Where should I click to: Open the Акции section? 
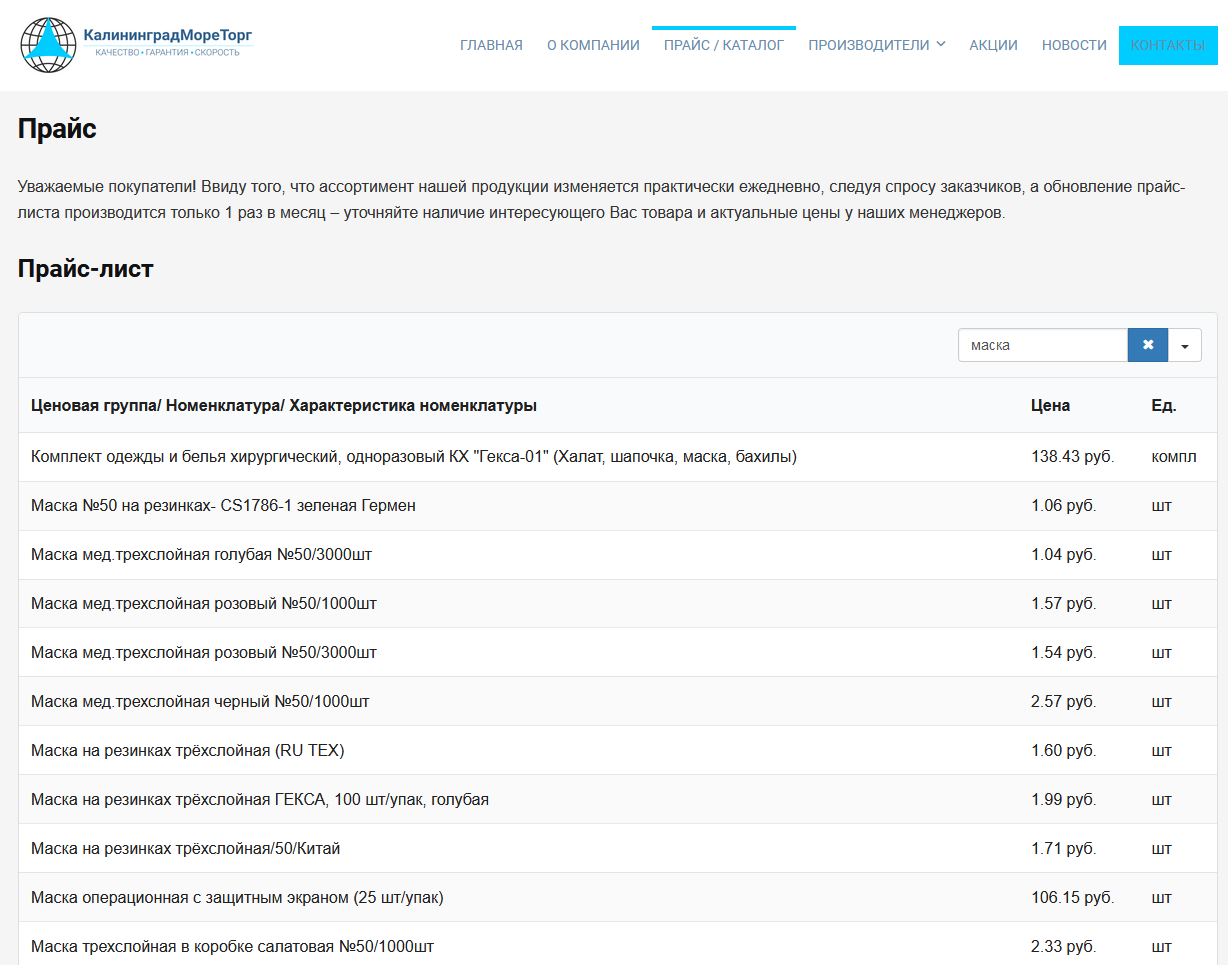[x=993, y=45]
